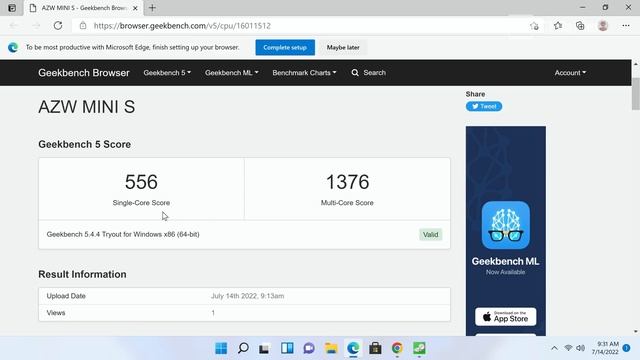The height and width of the screenshot is (360, 640).
Task: Open Microsoft Store from taskbar
Action: (375, 348)
